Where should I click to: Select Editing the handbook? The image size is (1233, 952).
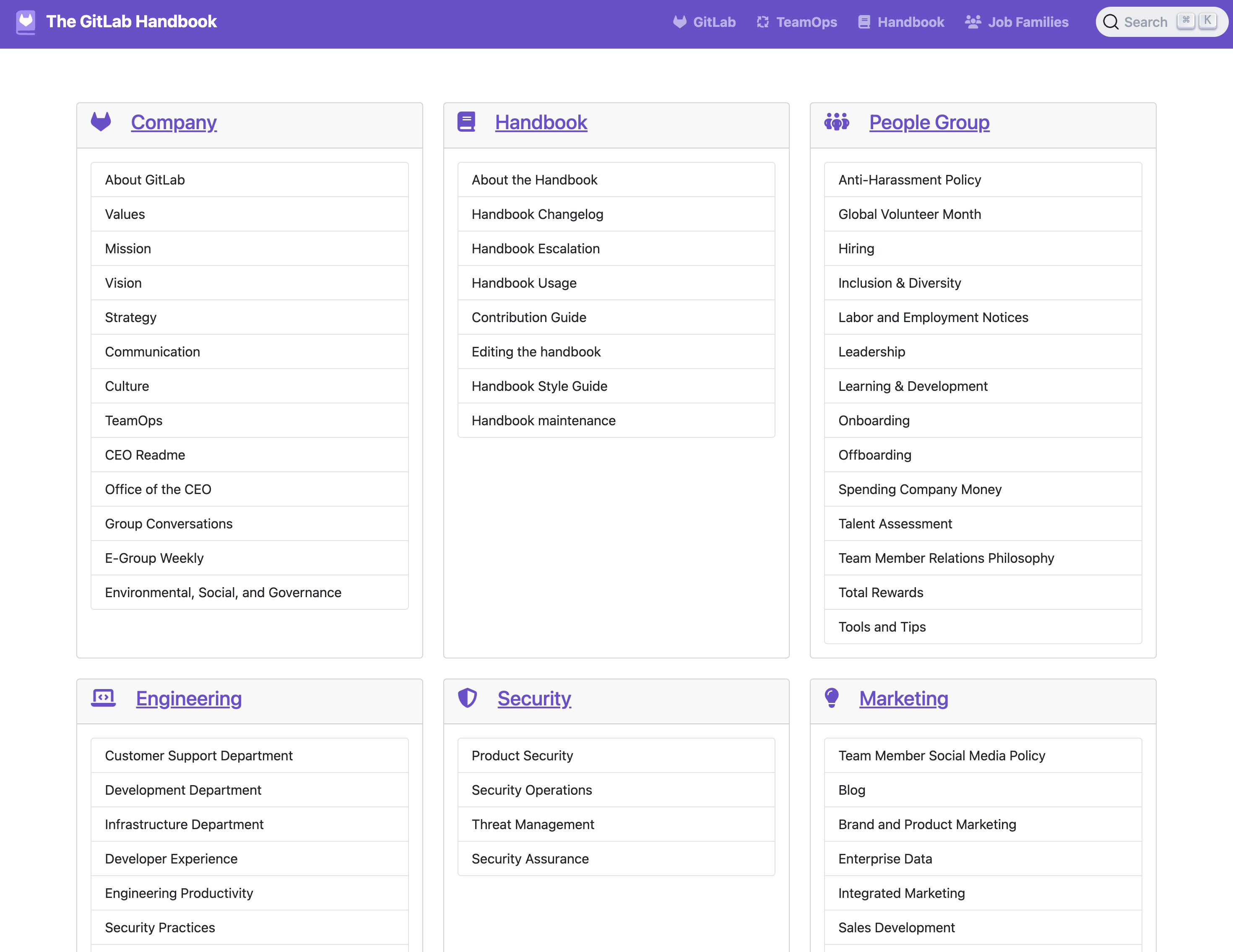pos(616,352)
